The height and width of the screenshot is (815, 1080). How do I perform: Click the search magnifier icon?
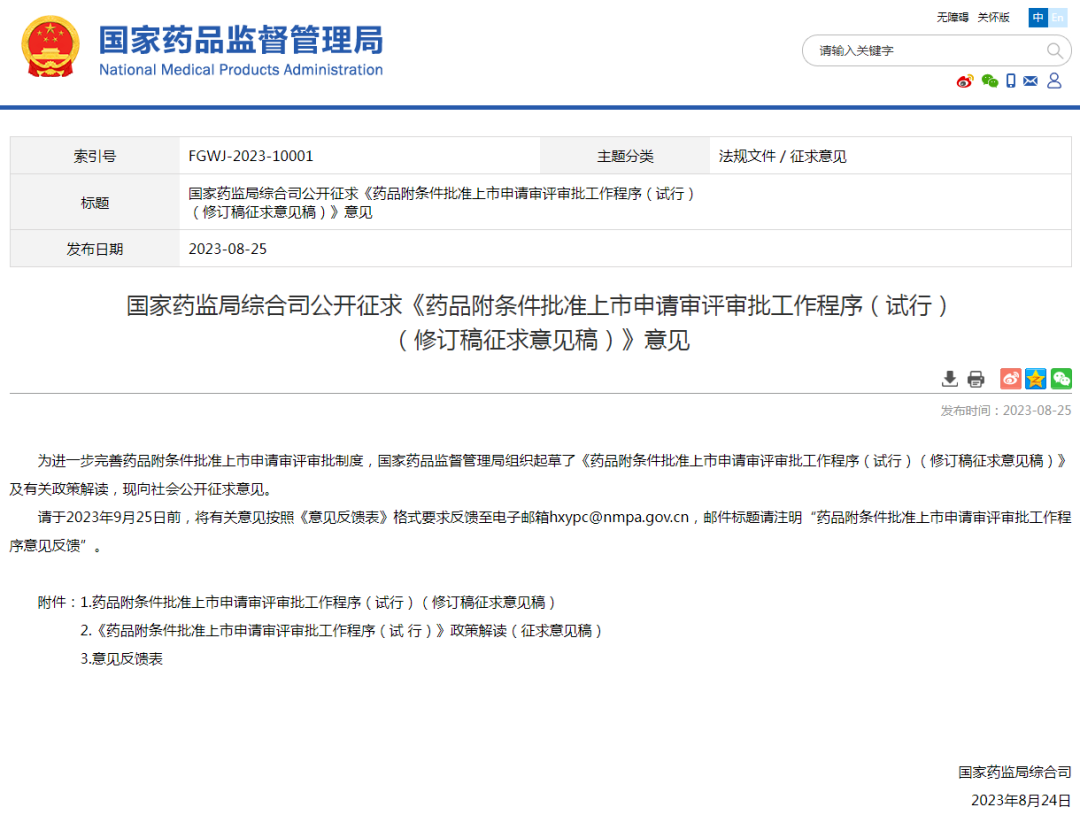point(1054,50)
